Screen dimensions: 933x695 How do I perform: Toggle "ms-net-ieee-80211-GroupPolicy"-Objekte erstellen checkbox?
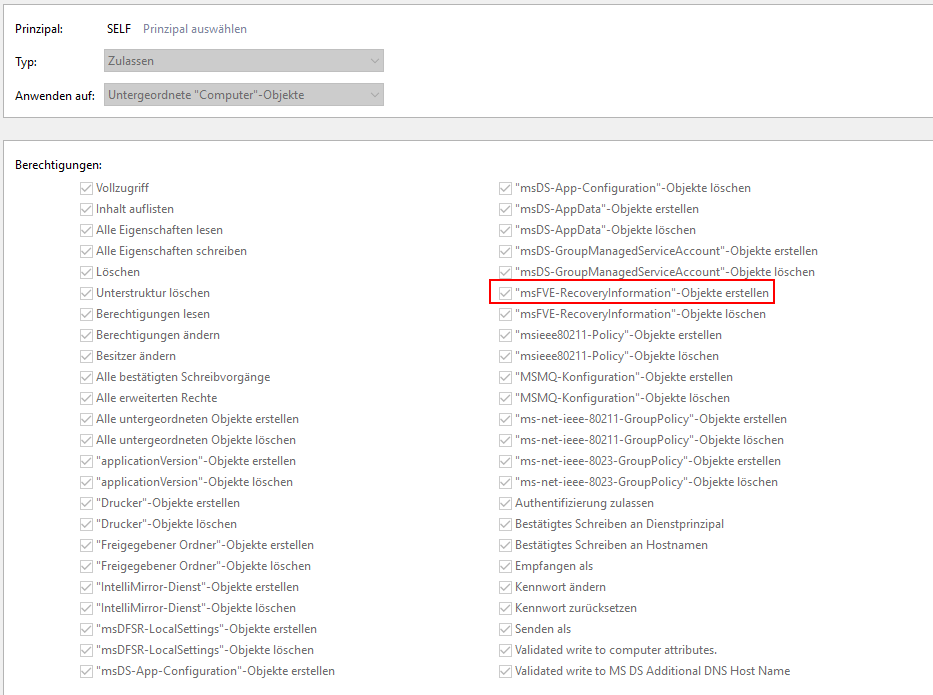505,419
